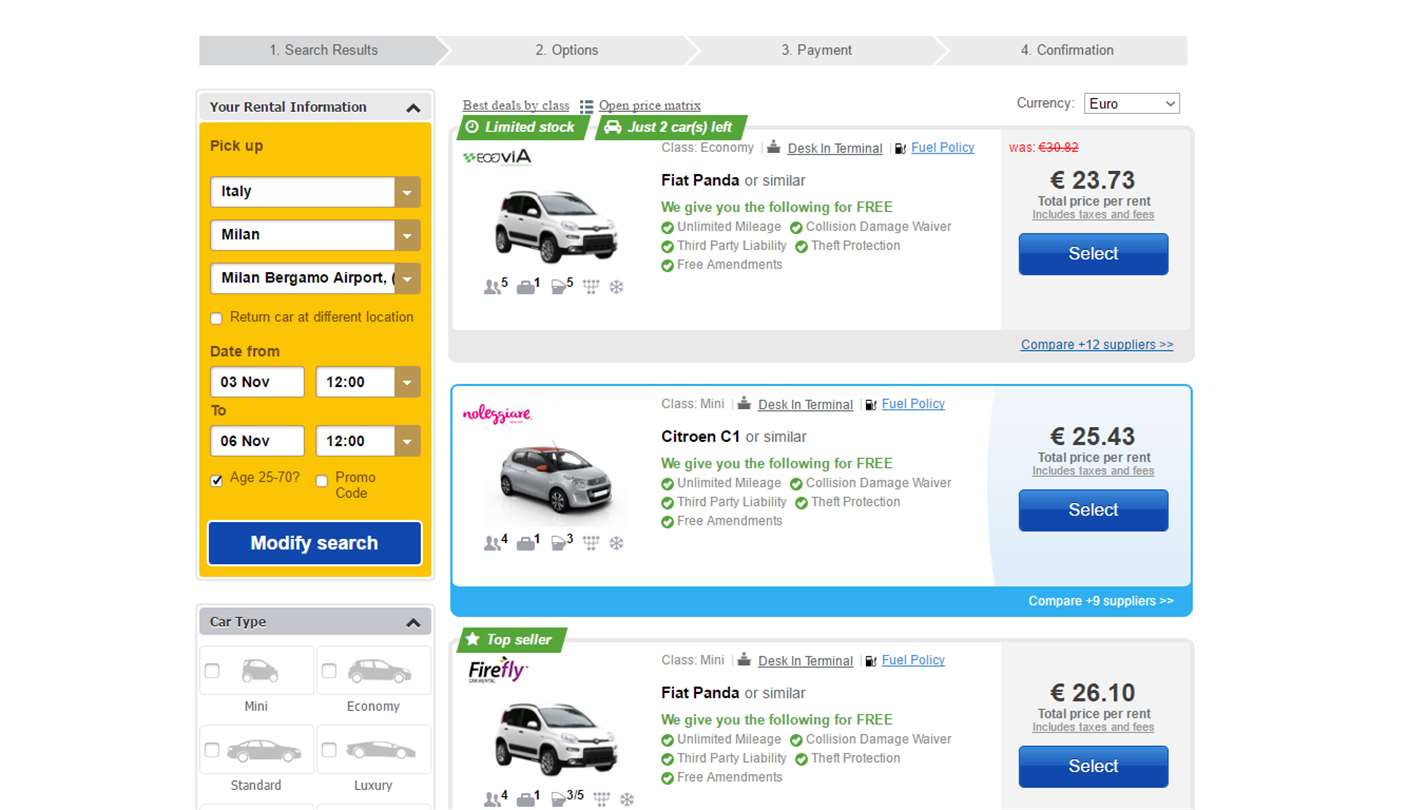Viewport: 1420px width, 810px height.
Task: Click the noleggiare supplier logo
Action: 497,414
